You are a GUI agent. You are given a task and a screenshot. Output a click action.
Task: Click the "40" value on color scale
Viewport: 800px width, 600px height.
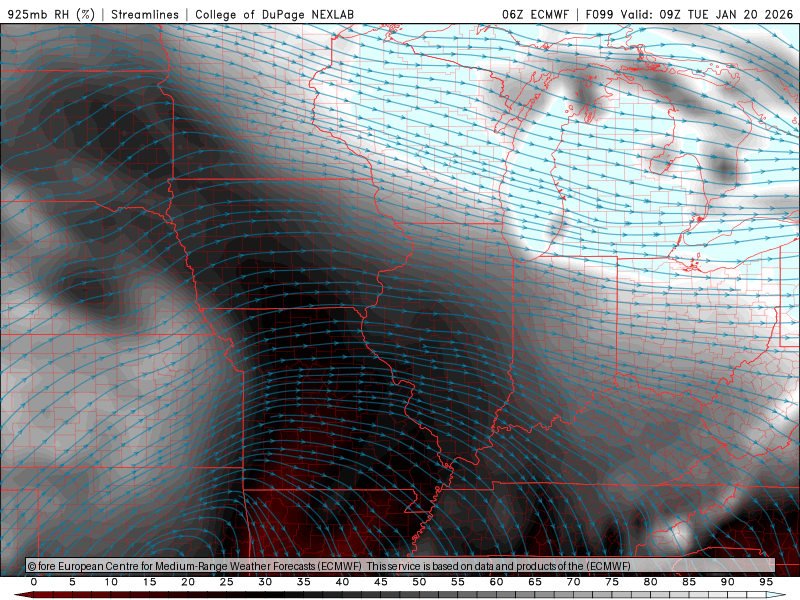(342, 582)
